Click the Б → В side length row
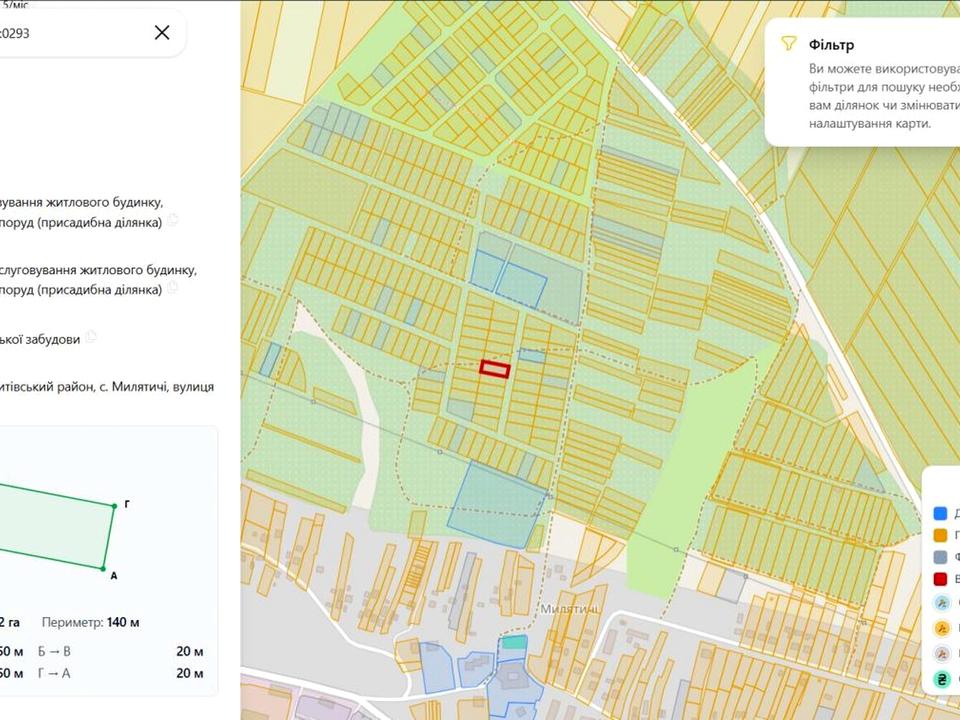The width and height of the screenshot is (960, 720). point(121,651)
